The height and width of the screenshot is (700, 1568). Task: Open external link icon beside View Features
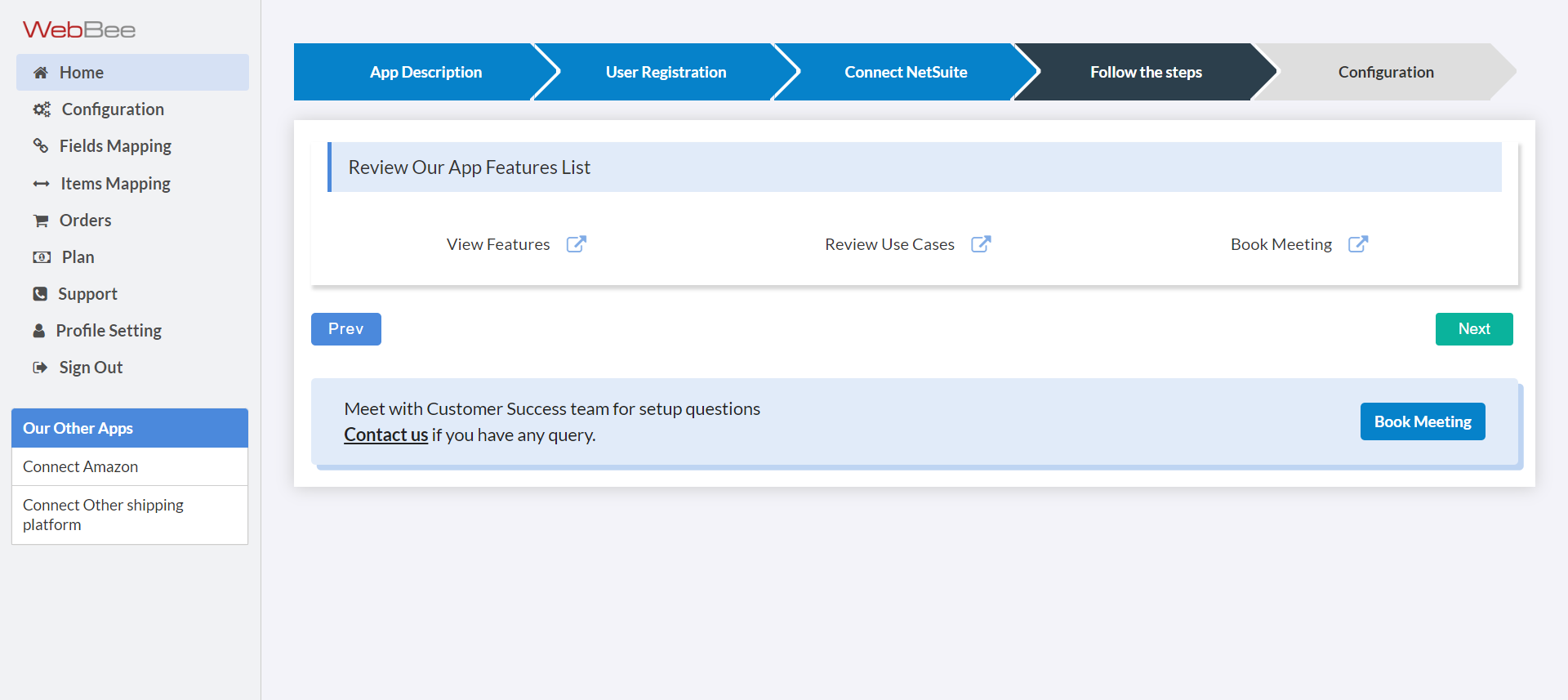pos(577,244)
